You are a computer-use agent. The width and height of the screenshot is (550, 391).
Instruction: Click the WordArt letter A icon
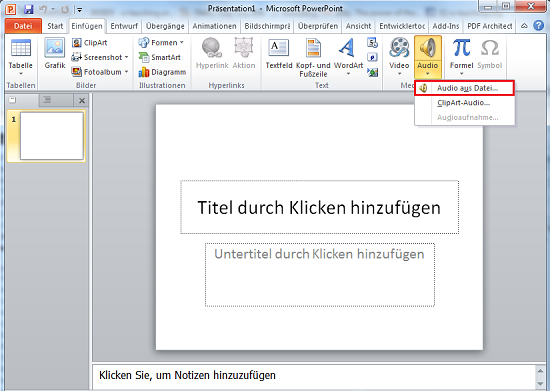(x=347, y=48)
